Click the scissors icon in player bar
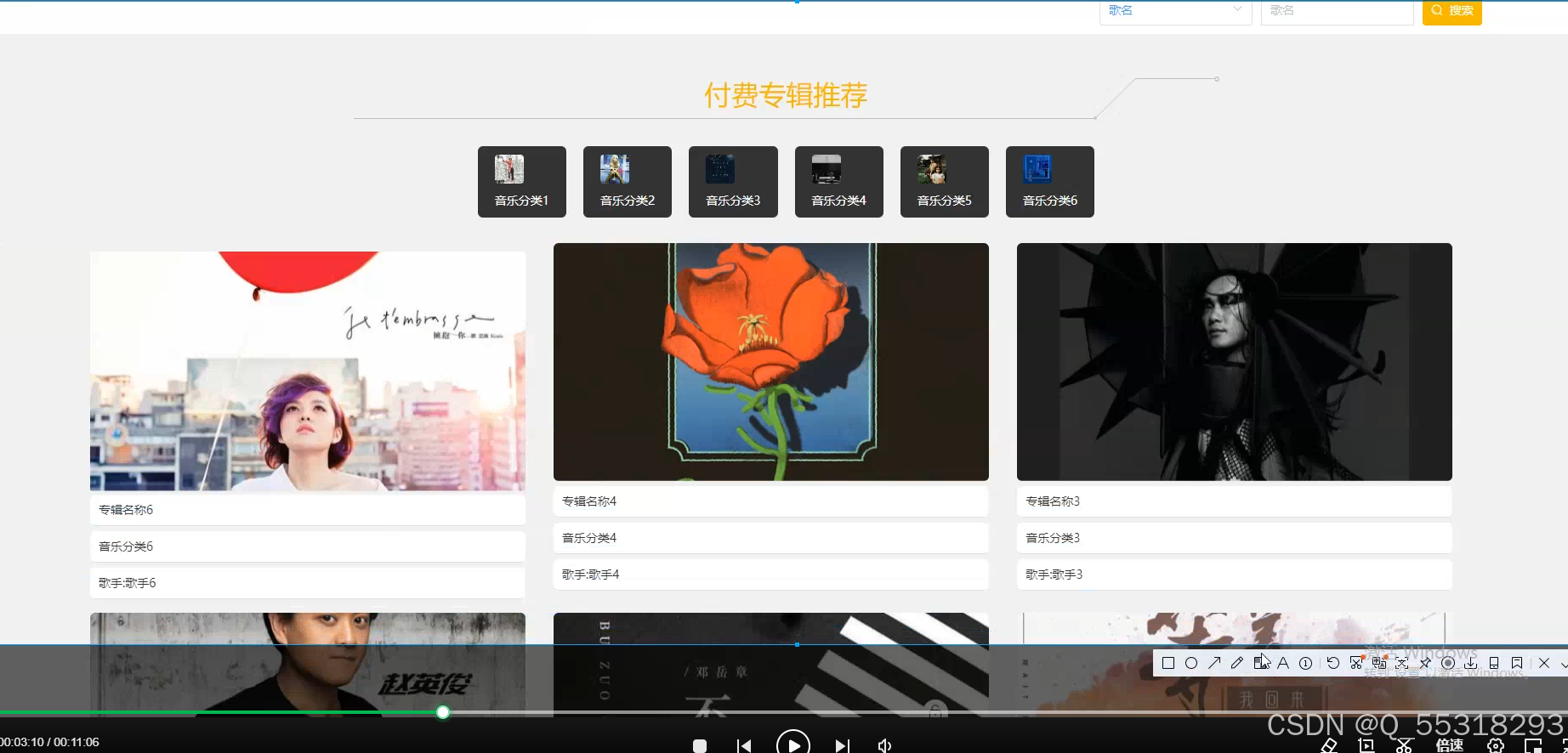1568x753 pixels. point(1404,745)
